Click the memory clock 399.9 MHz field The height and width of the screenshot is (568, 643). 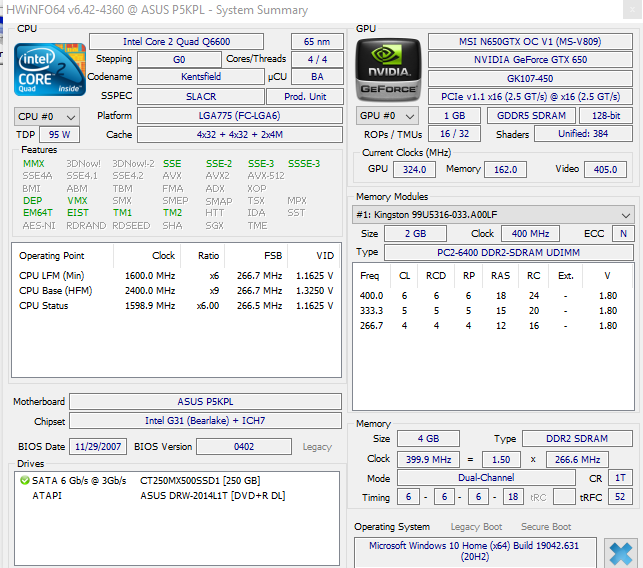click(429, 460)
